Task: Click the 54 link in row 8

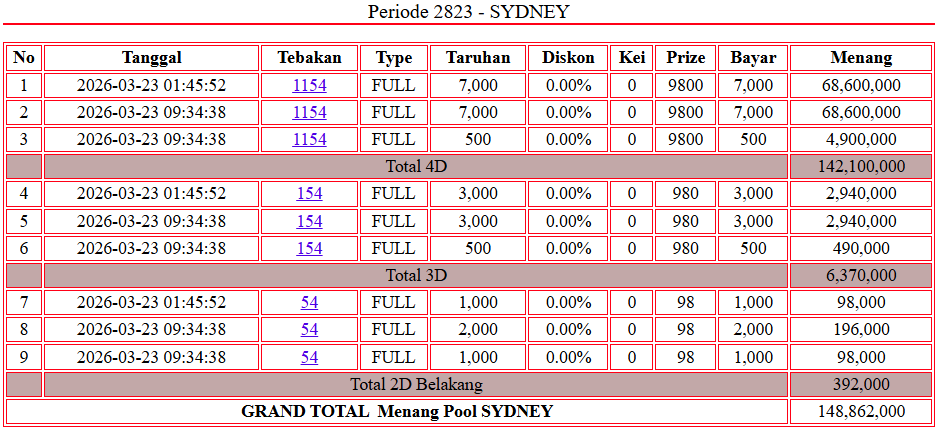Action: coord(309,329)
